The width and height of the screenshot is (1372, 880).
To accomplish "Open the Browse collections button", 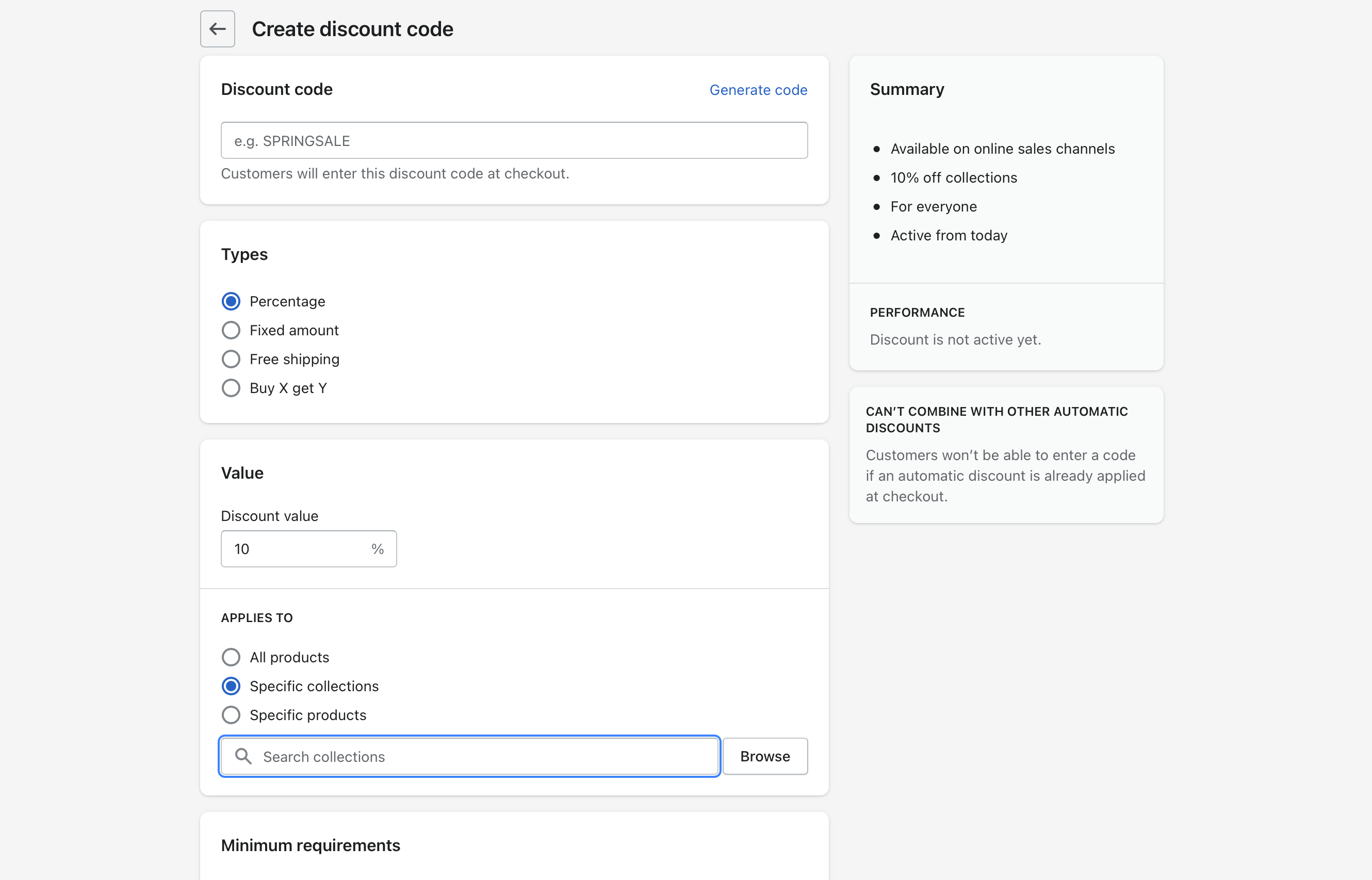I will [765, 756].
